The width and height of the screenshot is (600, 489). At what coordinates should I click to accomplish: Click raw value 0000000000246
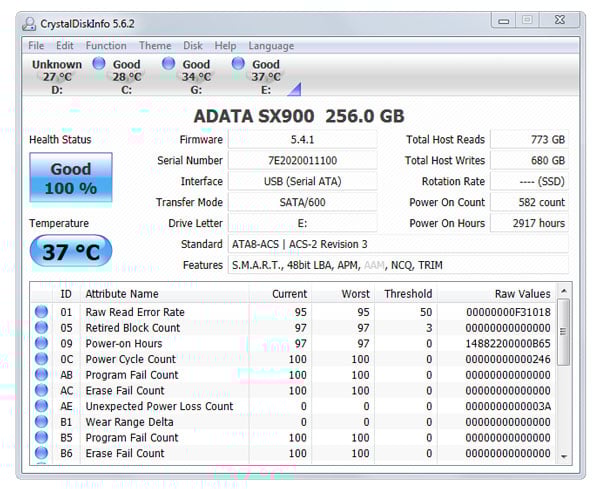[508, 359]
